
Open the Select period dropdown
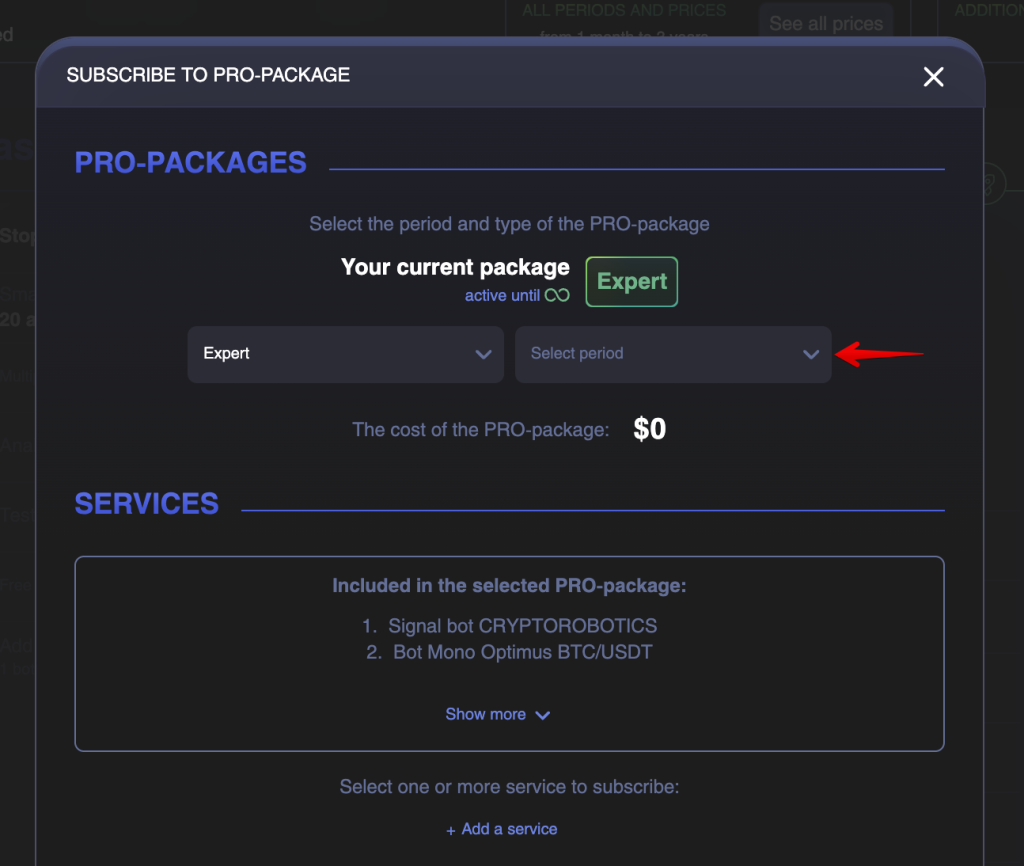pos(673,354)
